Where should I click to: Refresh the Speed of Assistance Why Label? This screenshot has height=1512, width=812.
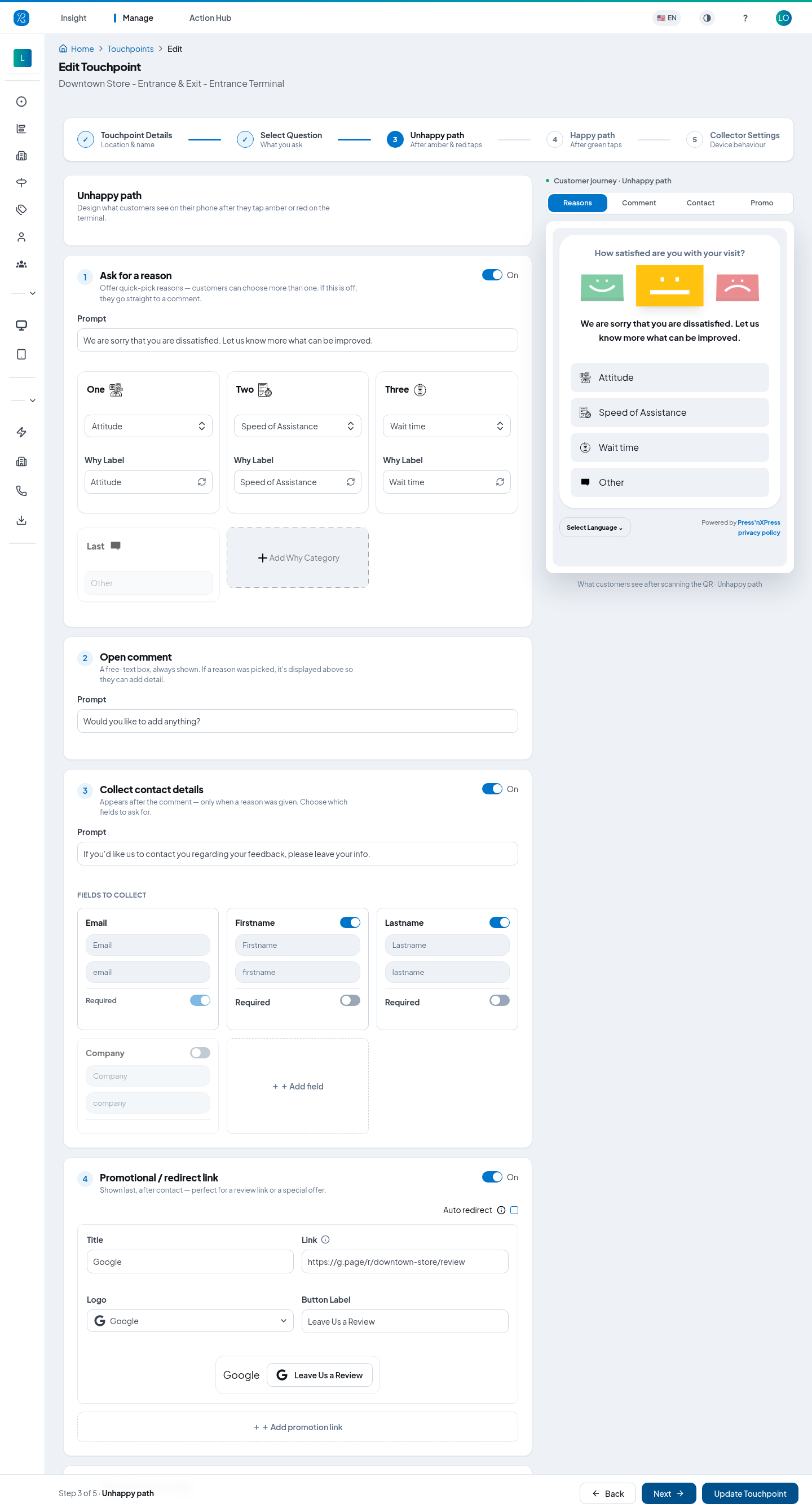[350, 482]
